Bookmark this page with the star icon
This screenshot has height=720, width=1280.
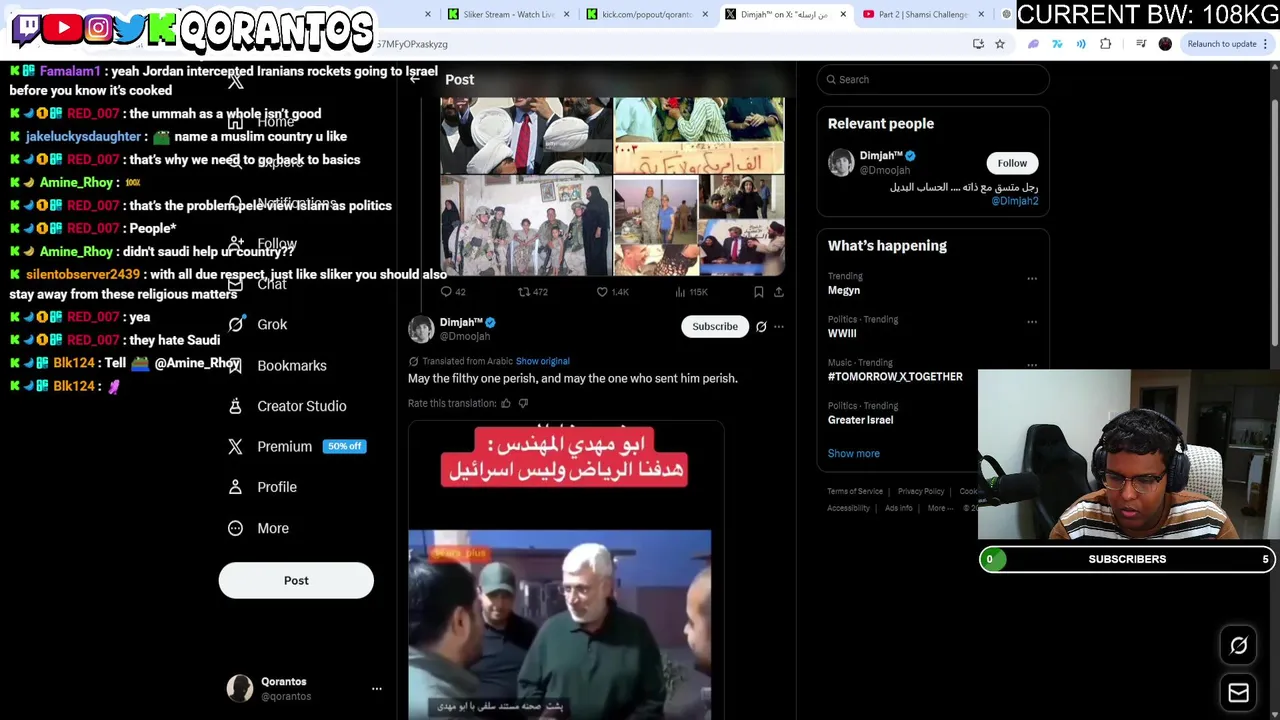pos(999,44)
